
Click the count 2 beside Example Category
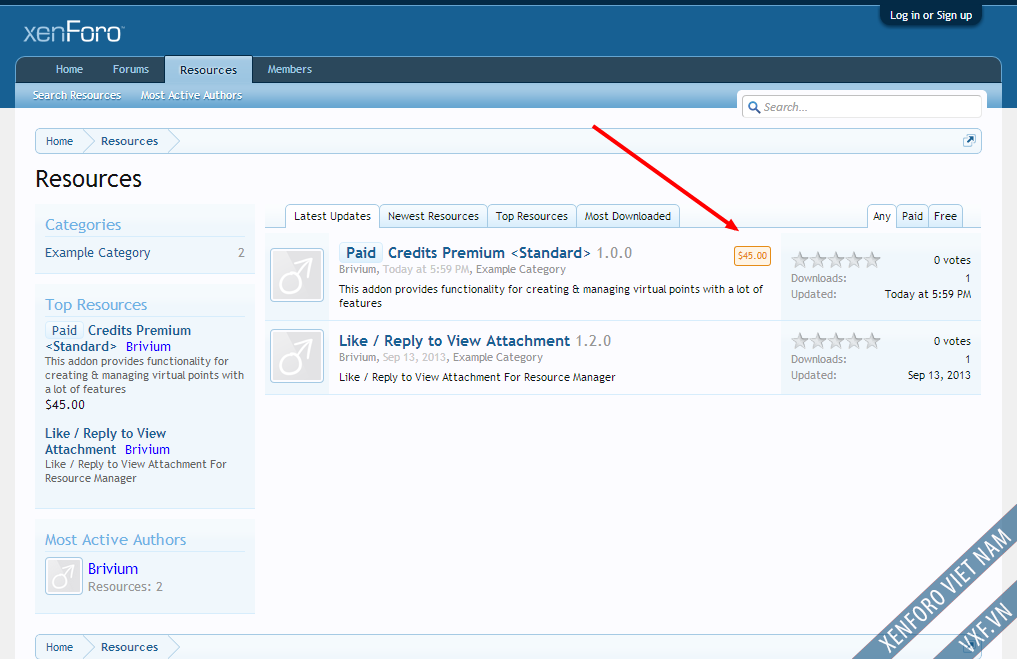(241, 253)
